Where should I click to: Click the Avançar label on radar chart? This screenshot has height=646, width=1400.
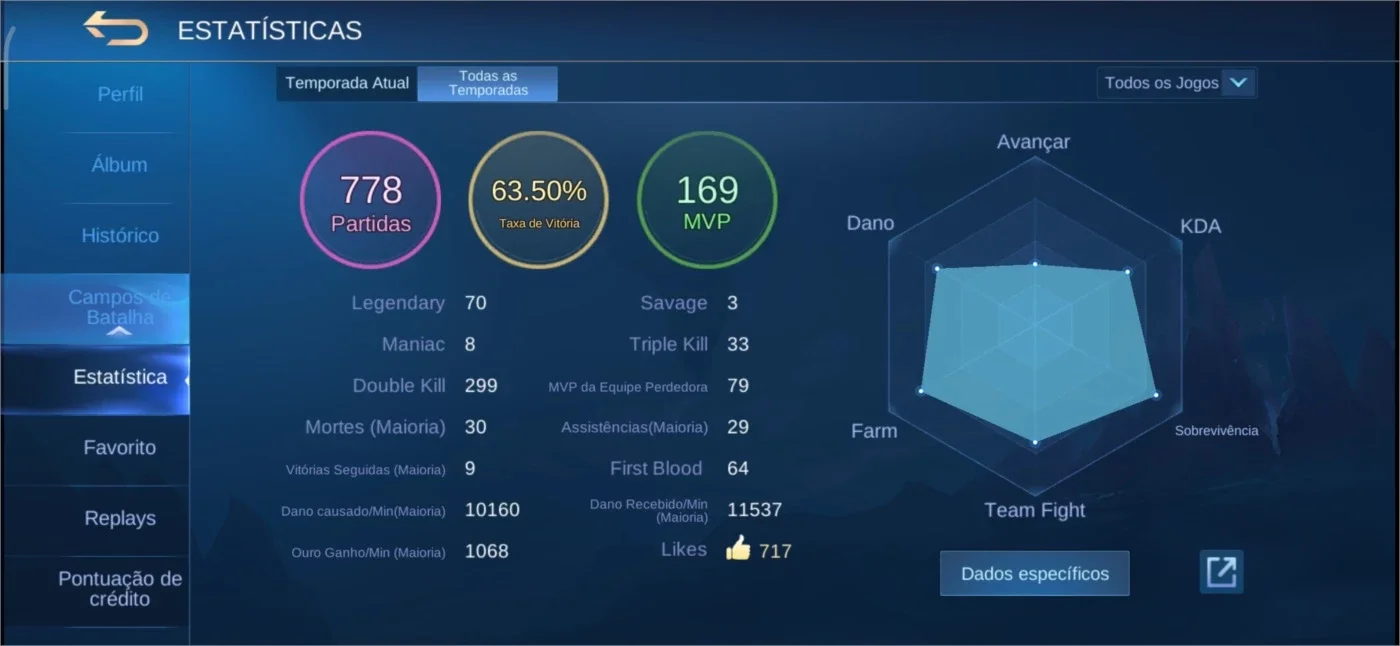(1033, 142)
